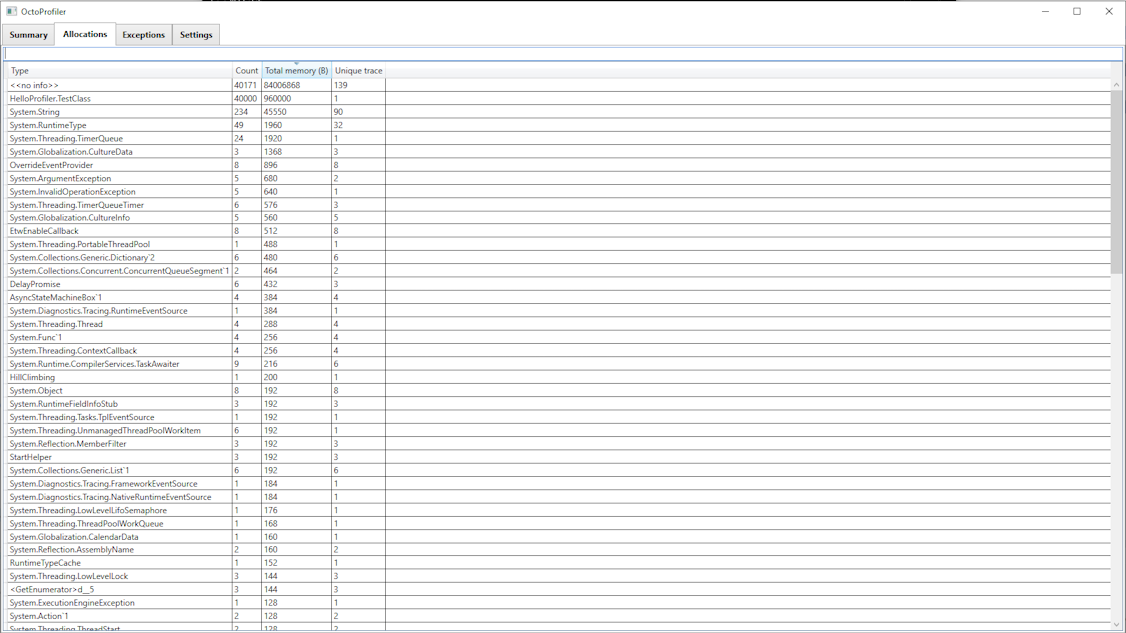Image resolution: width=1126 pixels, height=633 pixels.
Task: Open the Exceptions tab
Action: tap(144, 34)
